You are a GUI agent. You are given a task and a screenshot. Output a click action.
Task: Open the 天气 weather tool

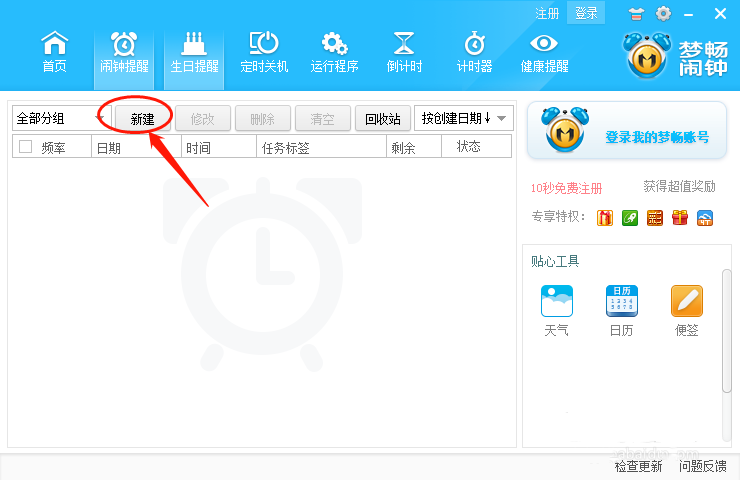tap(556, 310)
